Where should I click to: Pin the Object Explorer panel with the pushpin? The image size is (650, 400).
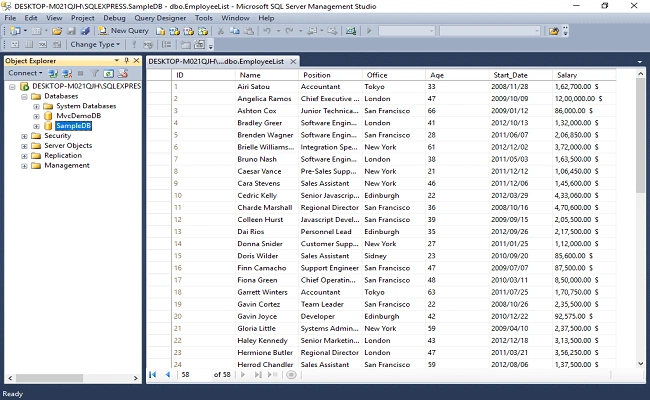[126, 61]
